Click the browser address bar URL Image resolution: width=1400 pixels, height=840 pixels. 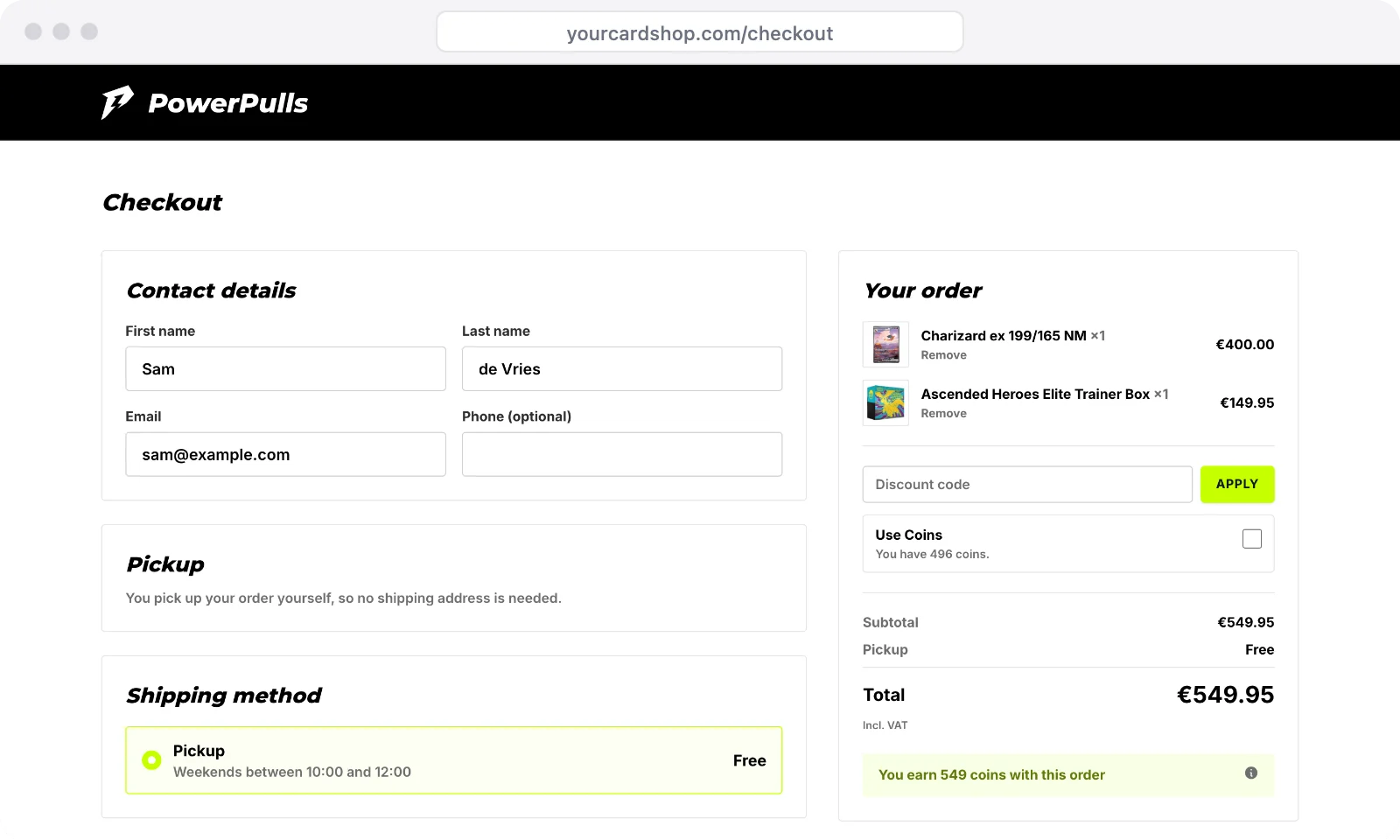click(x=700, y=33)
